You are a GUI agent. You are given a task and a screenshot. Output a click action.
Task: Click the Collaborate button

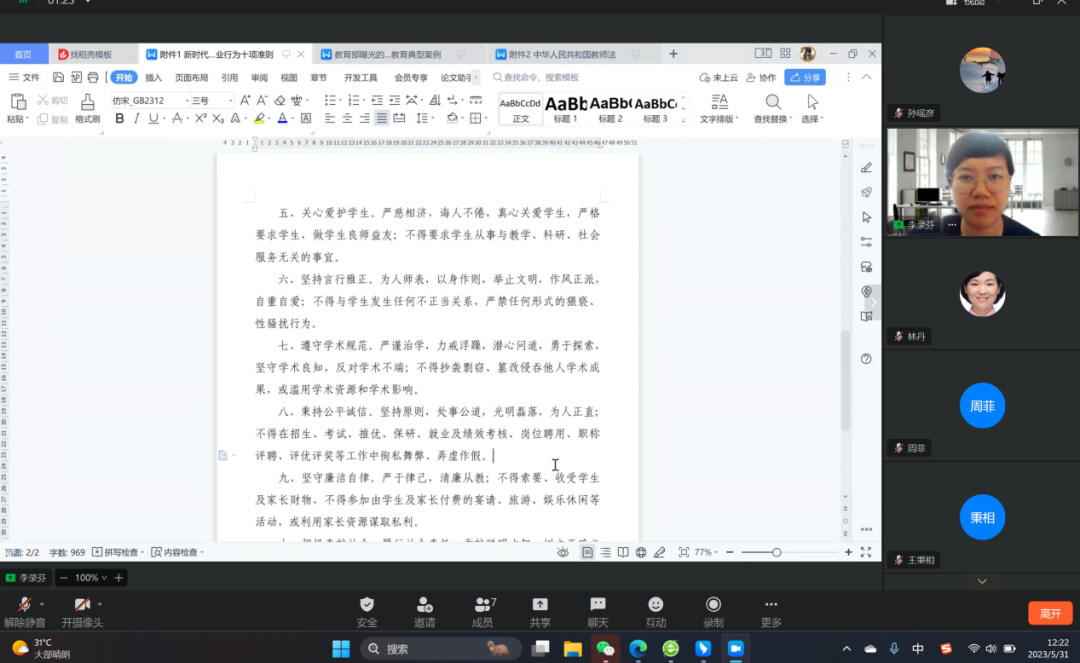click(x=761, y=77)
